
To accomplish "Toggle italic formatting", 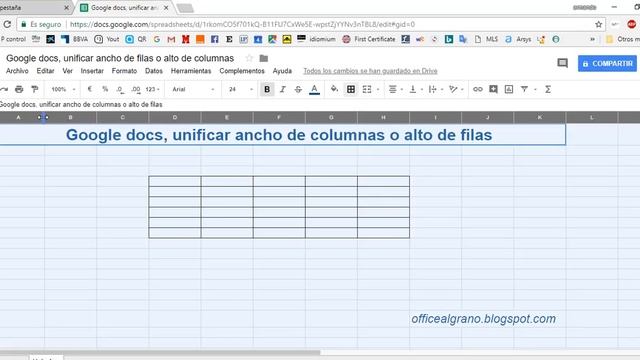I will point(282,89).
